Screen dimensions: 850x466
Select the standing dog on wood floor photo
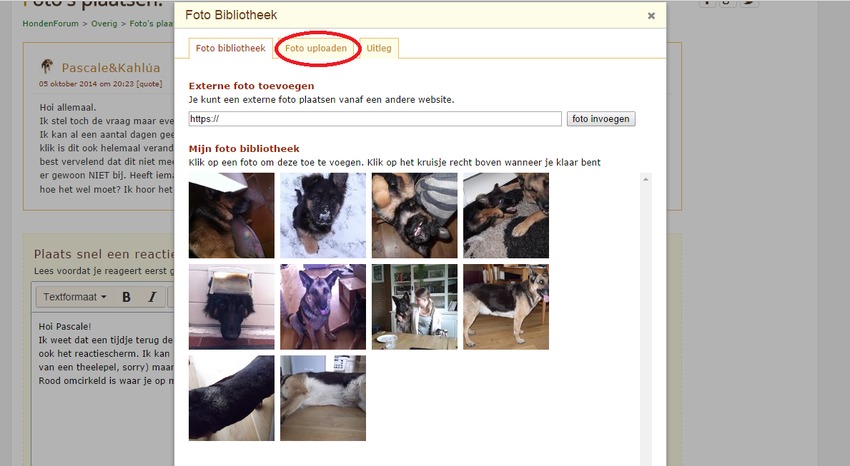click(x=506, y=307)
